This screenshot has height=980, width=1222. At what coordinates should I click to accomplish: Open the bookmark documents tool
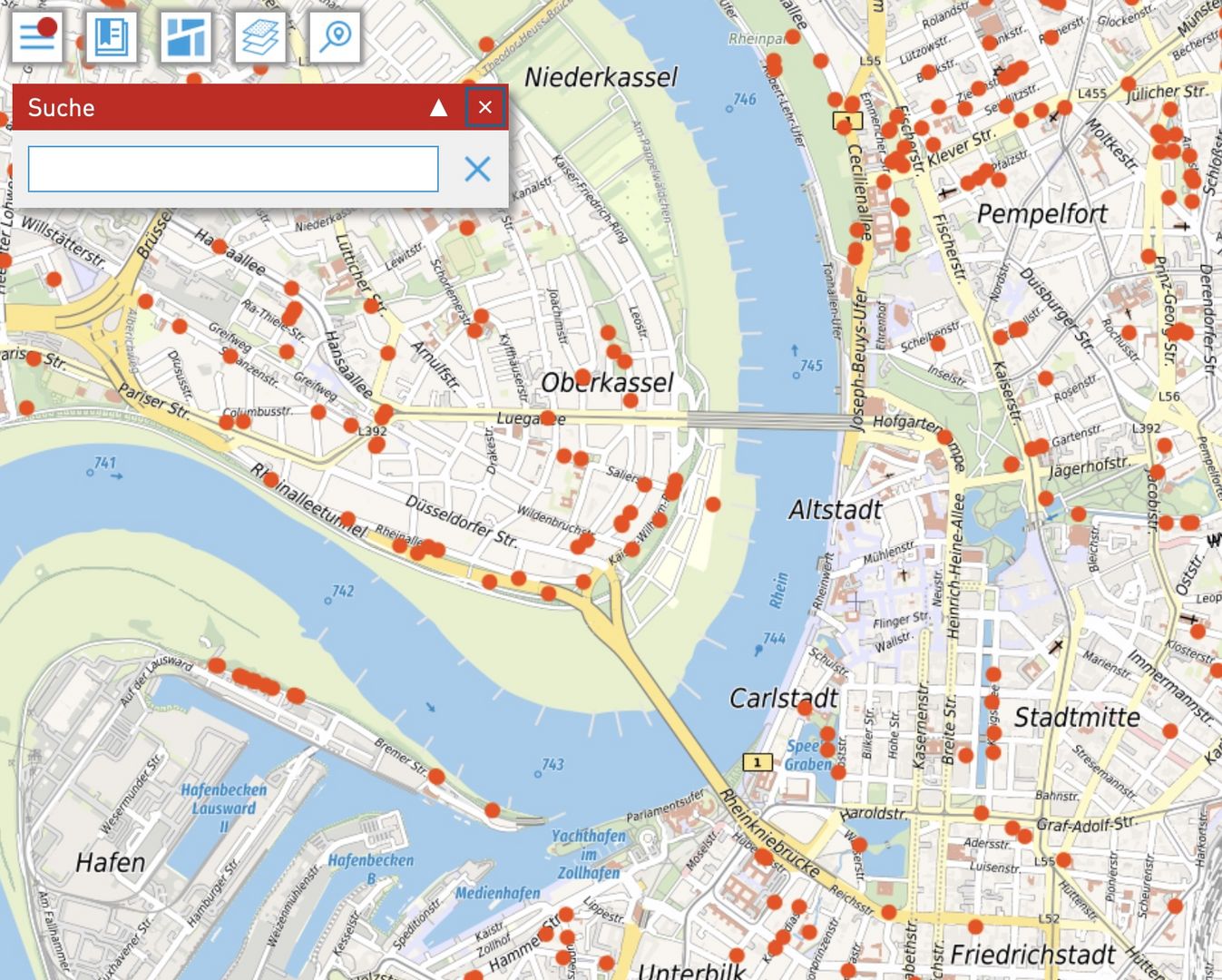pos(112,36)
